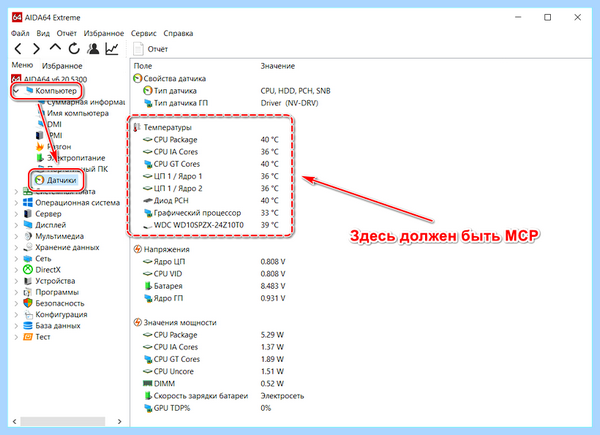Select the Графический процессор row
This screenshot has width=600, height=435.
[211, 213]
